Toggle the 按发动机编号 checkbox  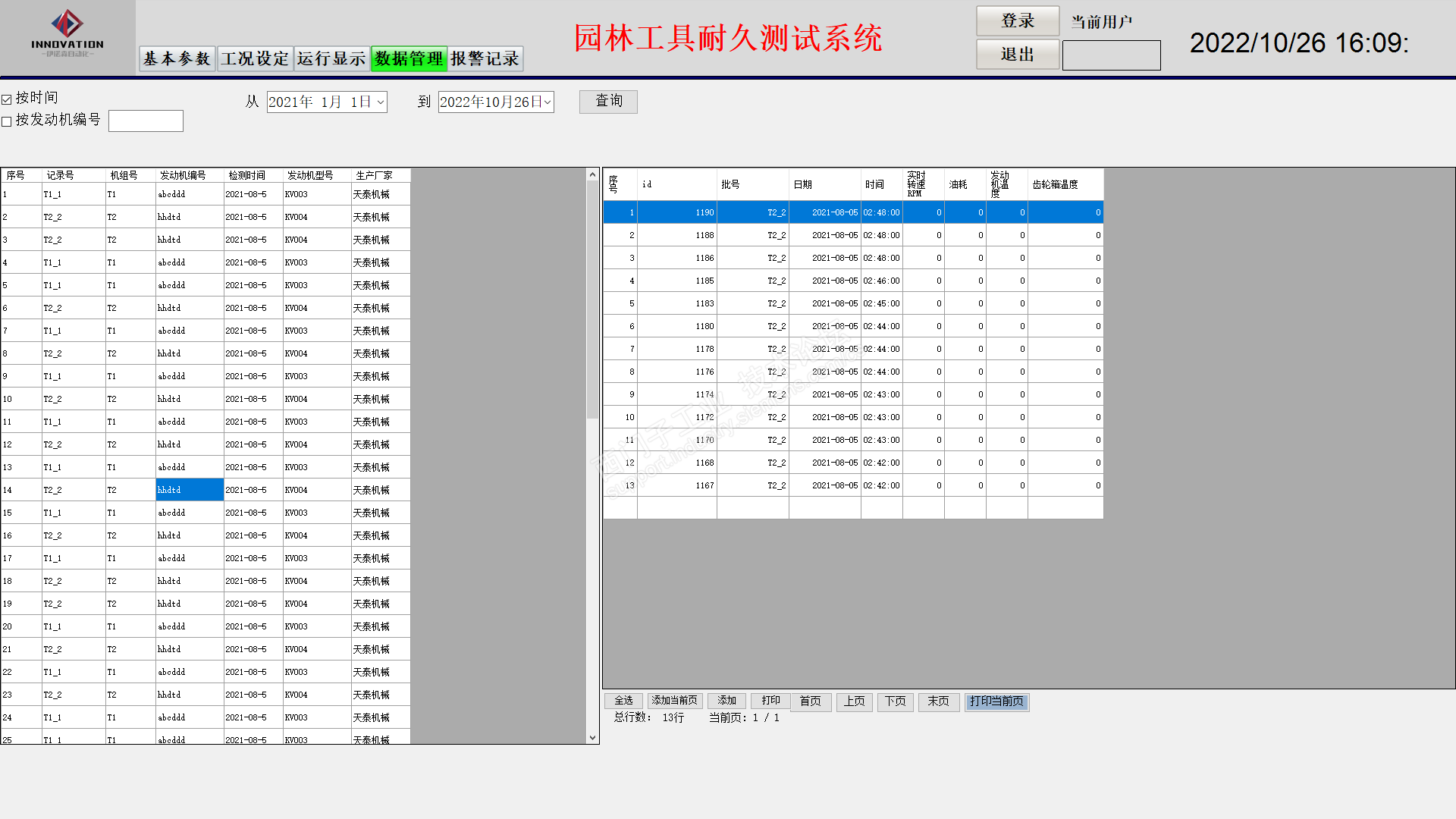[7, 121]
